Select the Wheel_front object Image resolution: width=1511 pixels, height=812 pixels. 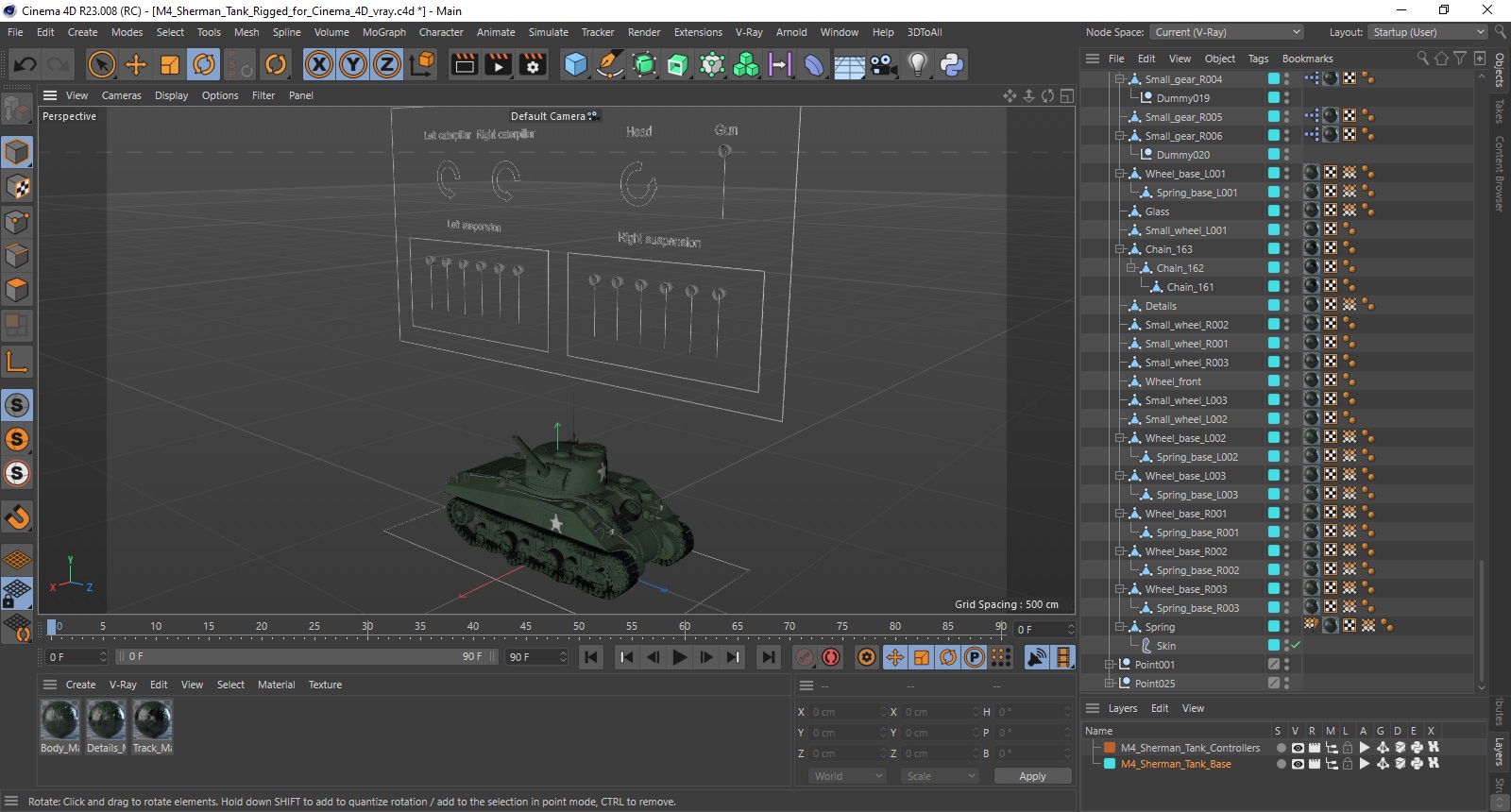1173,381
